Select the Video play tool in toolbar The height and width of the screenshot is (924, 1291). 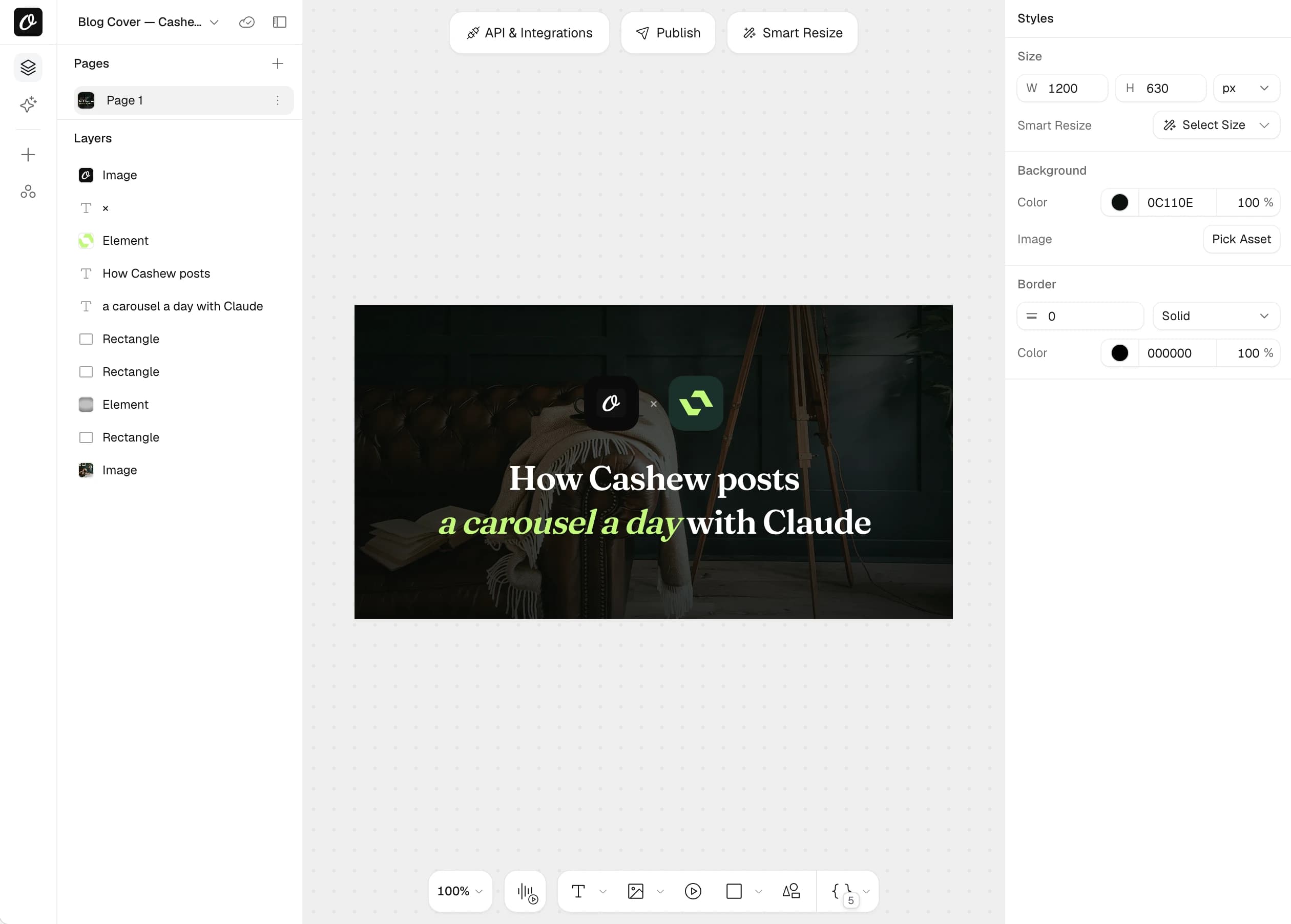[x=693, y=891]
